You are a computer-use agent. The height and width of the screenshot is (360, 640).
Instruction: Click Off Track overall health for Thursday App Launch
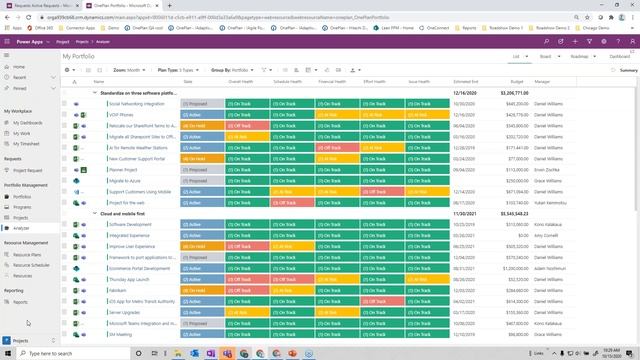click(x=247, y=280)
